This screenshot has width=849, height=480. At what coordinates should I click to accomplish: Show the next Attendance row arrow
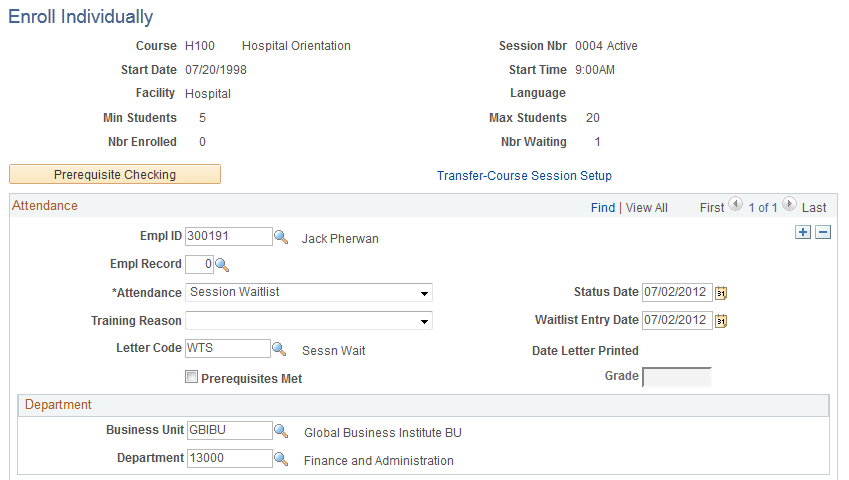coord(789,204)
